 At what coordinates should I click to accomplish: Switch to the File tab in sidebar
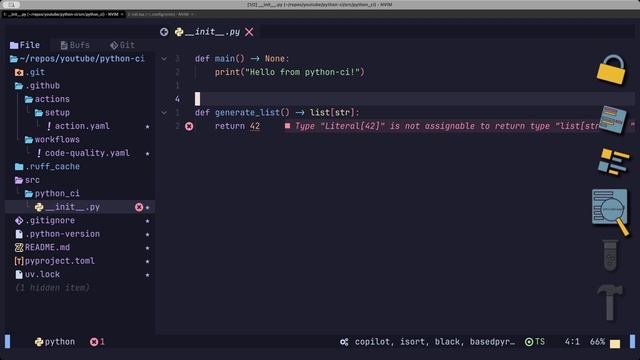click(25, 45)
